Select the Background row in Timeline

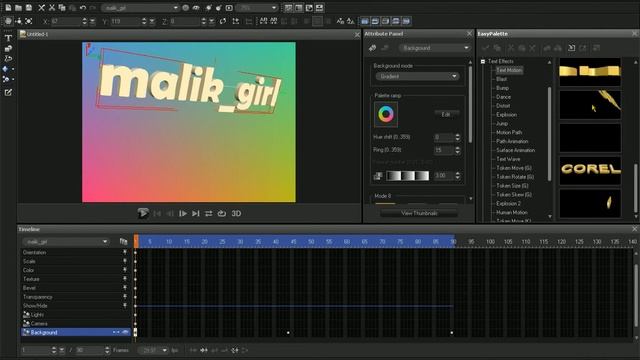(75, 333)
